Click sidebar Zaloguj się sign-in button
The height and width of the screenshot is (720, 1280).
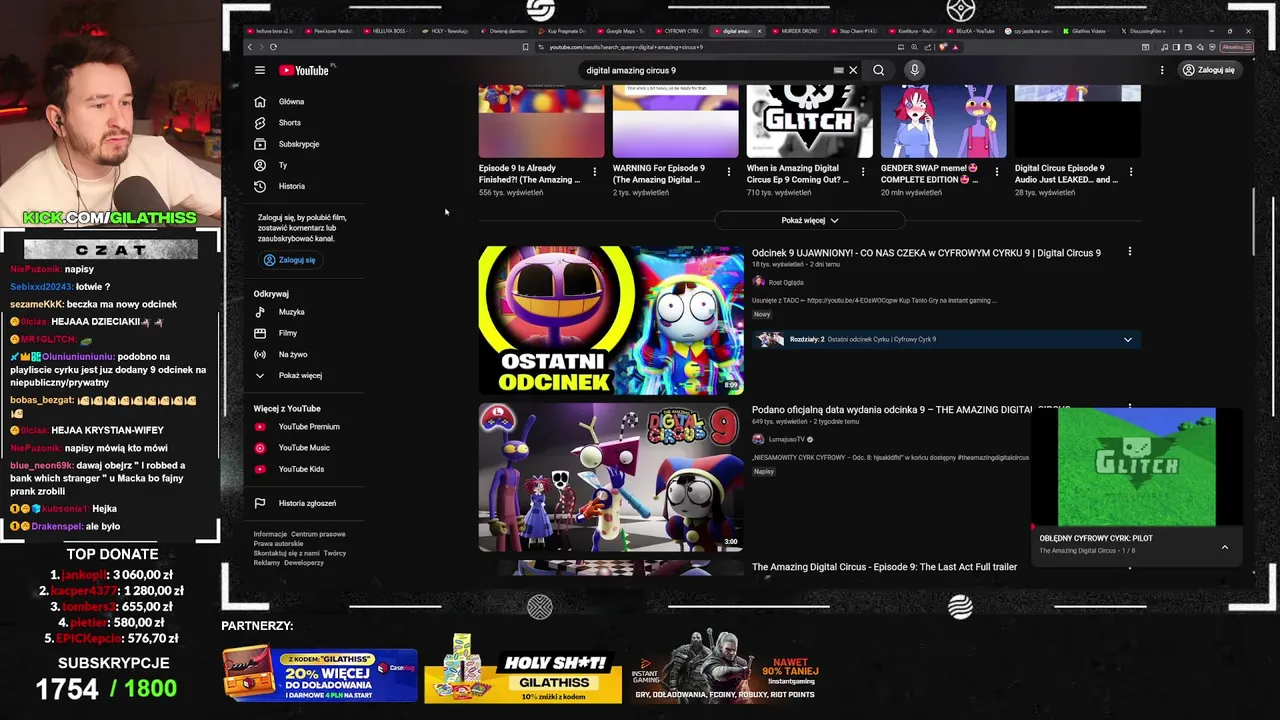[x=290, y=260]
